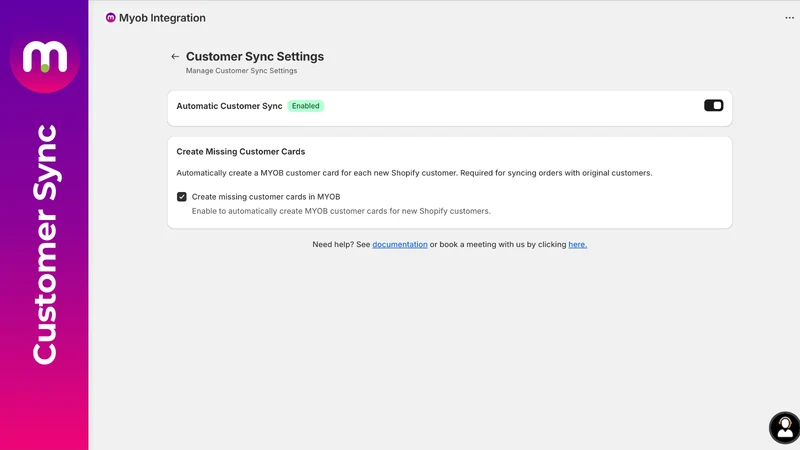Click the Create Missing Customer Cards heading
Image resolution: width=800 pixels, height=450 pixels.
(241, 152)
